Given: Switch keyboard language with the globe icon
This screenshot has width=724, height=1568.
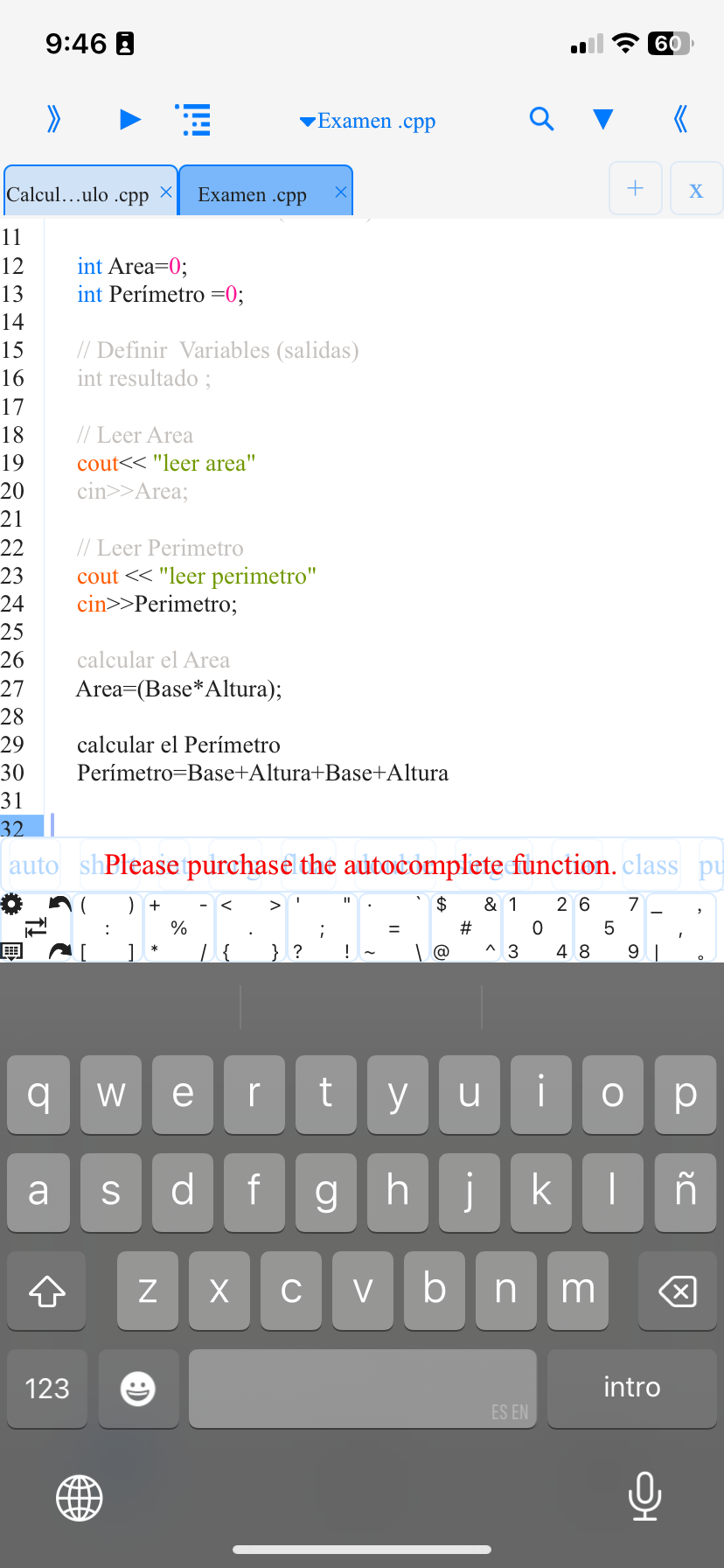Looking at the screenshot, I should point(80,1498).
